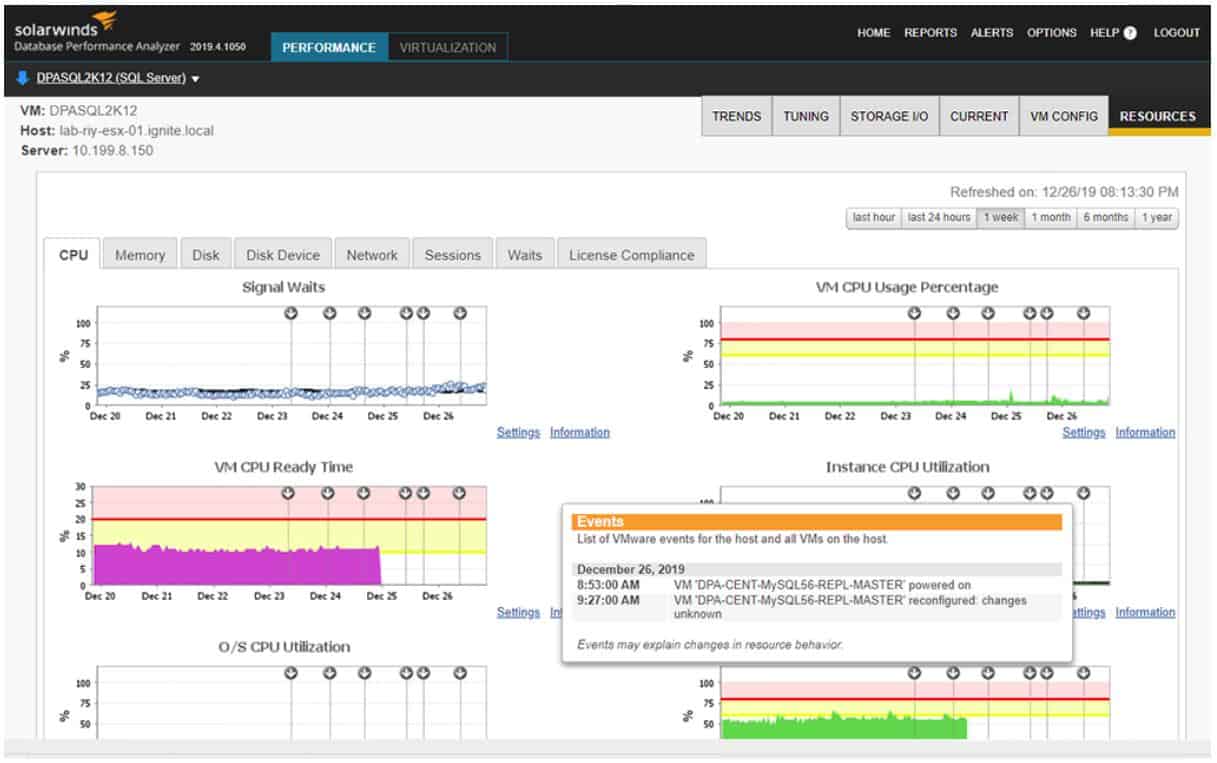1217x763 pixels.
Task: Click last event marker on Signal Waits chart
Action: [x=460, y=313]
